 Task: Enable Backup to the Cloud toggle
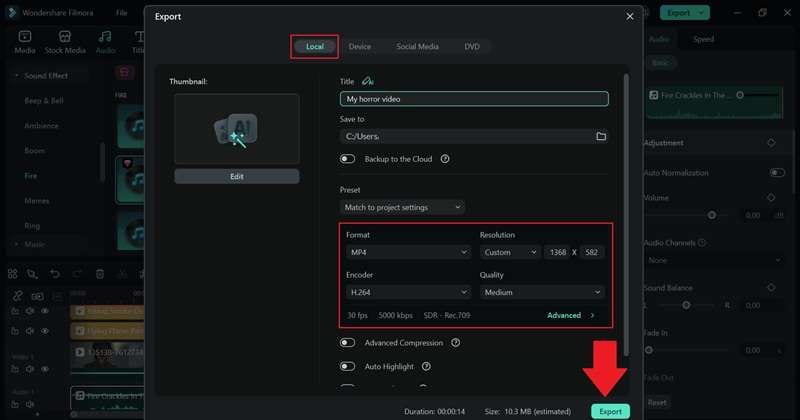click(347, 159)
